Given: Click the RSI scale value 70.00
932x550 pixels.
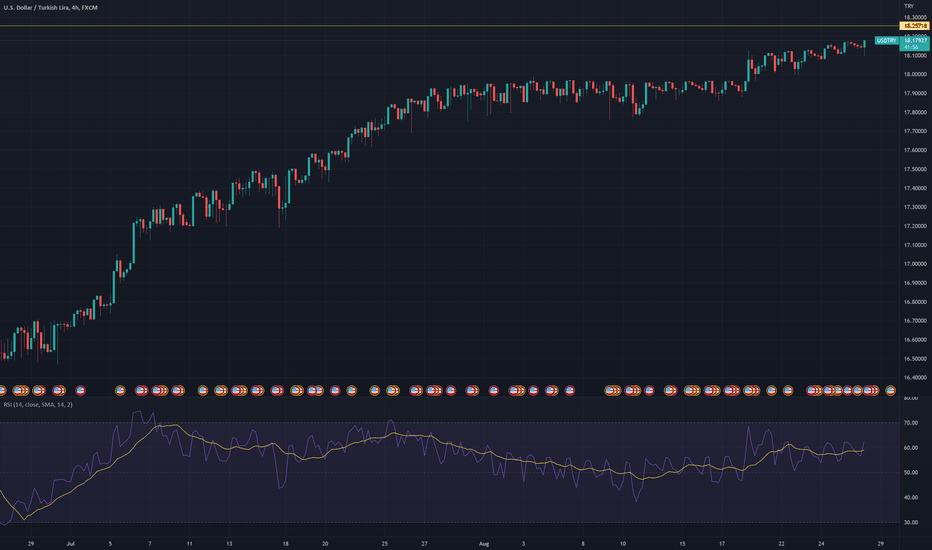Looking at the screenshot, I should (x=911, y=423).
